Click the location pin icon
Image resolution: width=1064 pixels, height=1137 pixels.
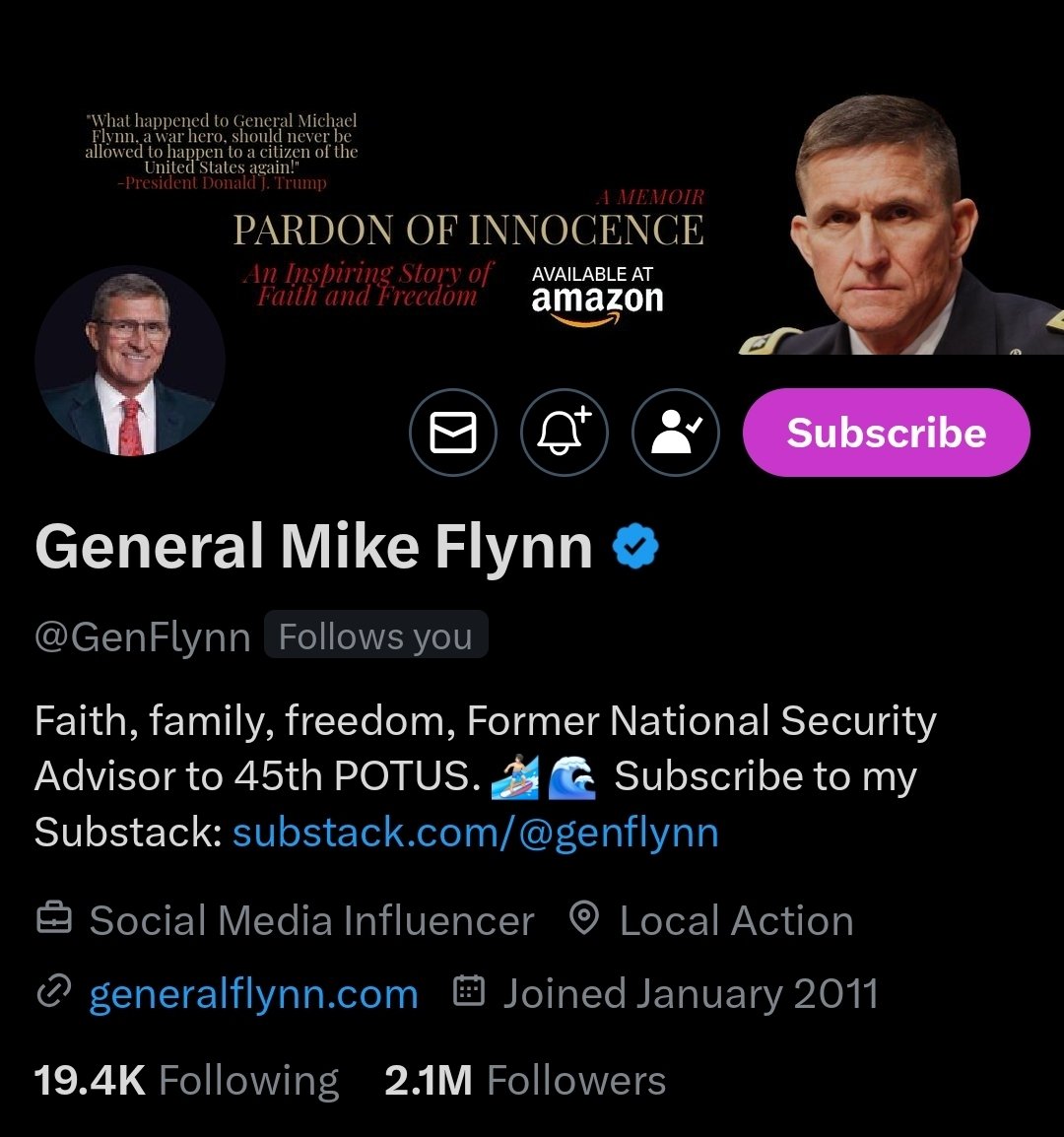coord(584,920)
